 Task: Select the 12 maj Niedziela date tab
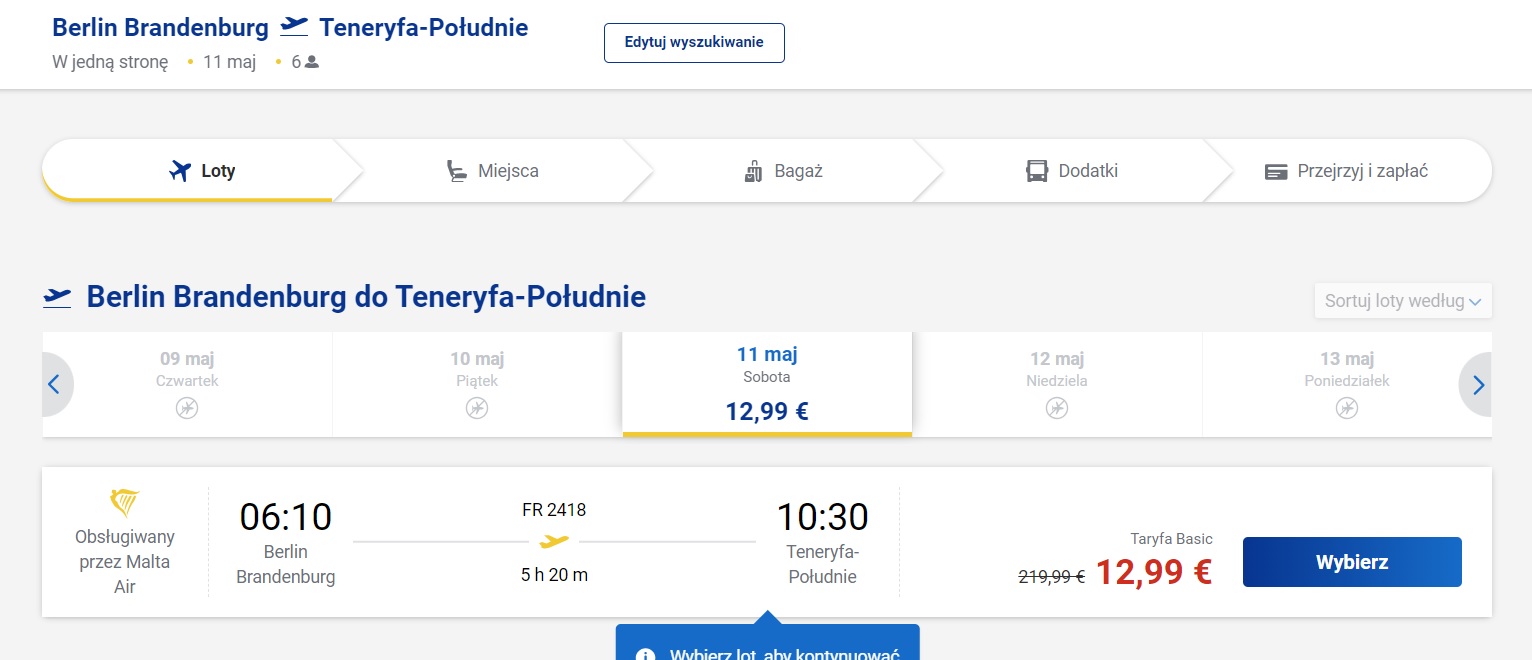click(1057, 384)
